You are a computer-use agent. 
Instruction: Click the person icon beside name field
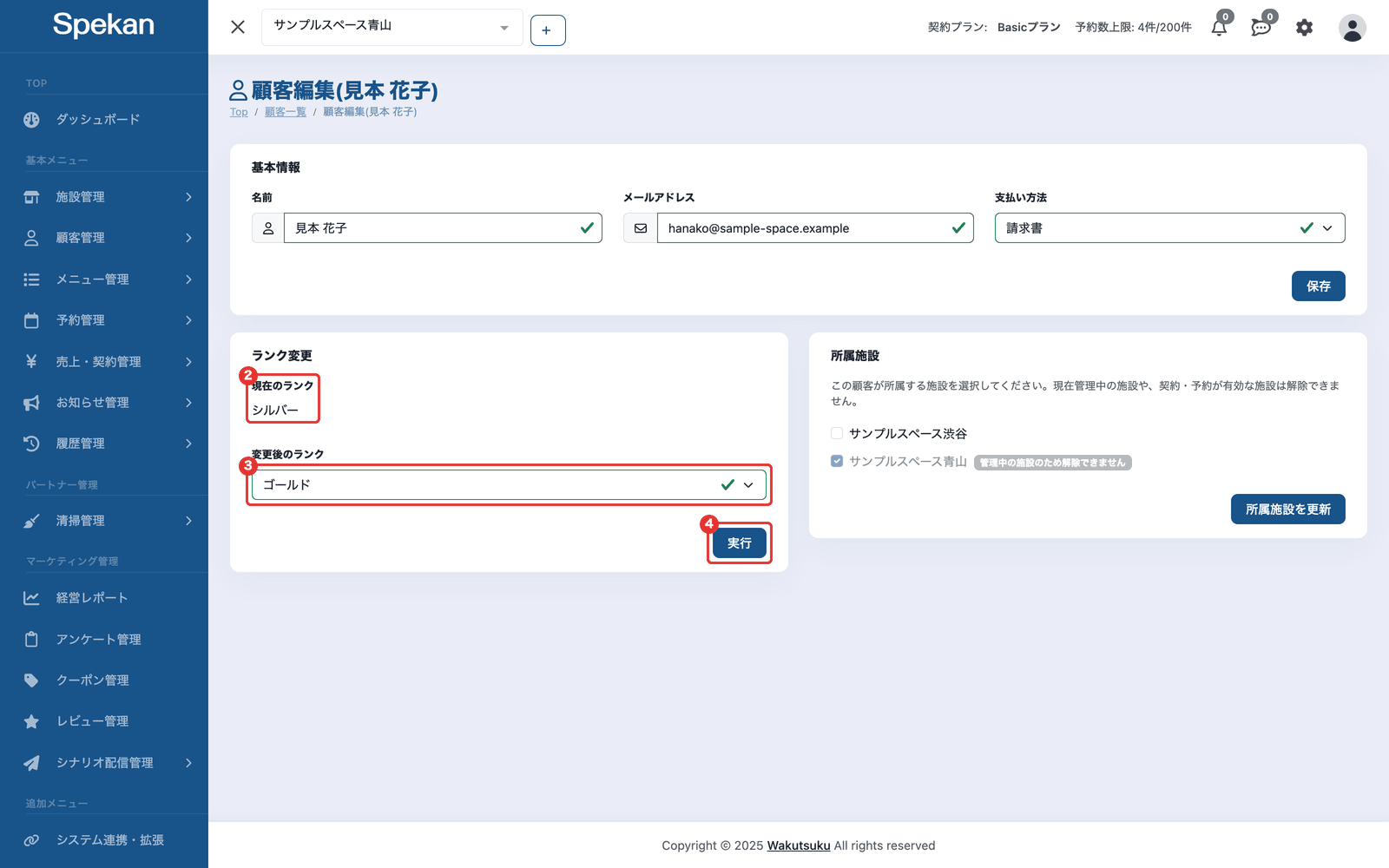[268, 228]
